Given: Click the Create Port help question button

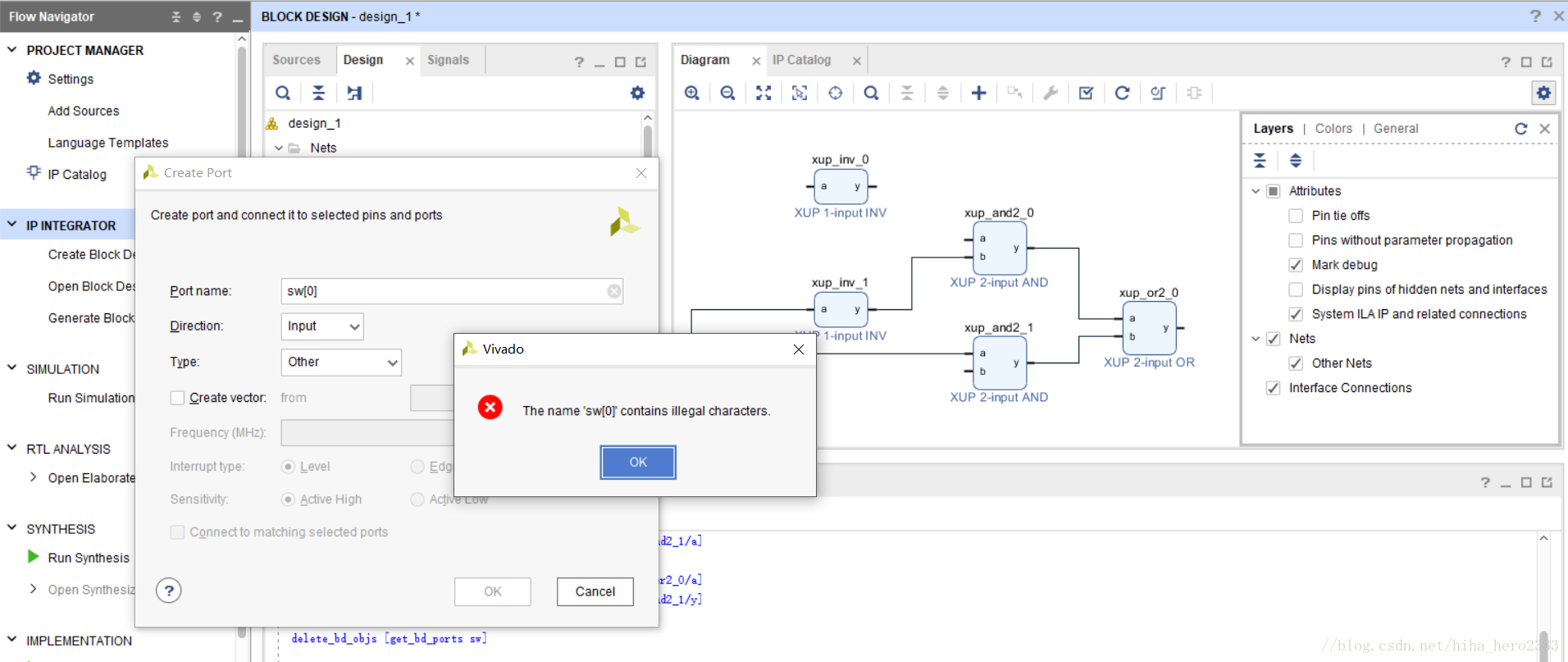Looking at the screenshot, I should point(168,591).
